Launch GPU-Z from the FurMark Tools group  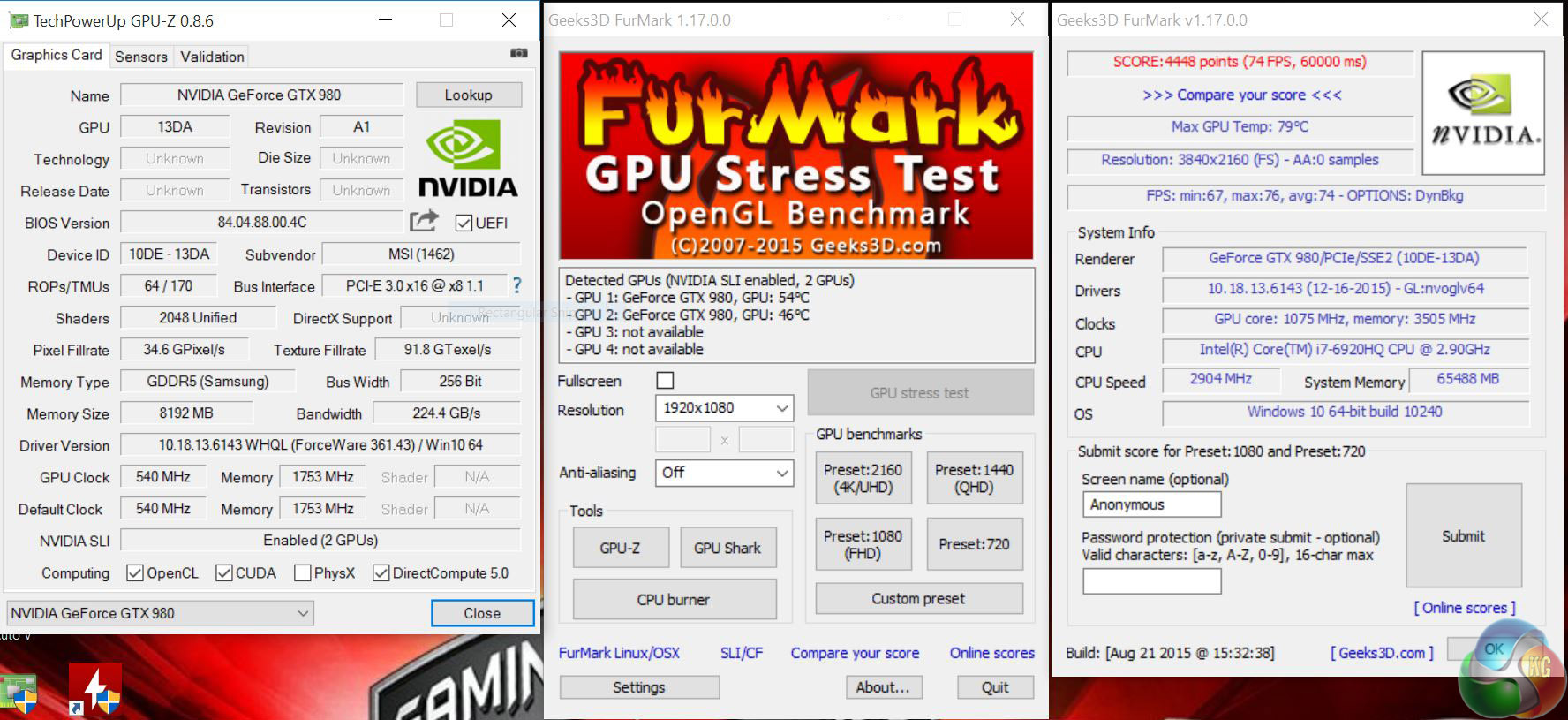coord(621,548)
